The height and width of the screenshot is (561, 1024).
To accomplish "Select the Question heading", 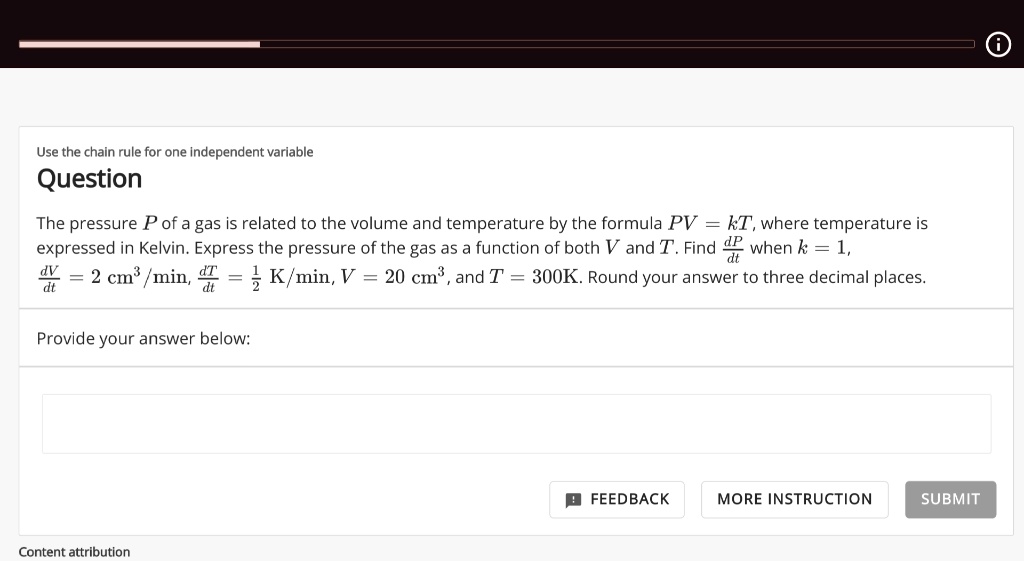I will 89,179.
